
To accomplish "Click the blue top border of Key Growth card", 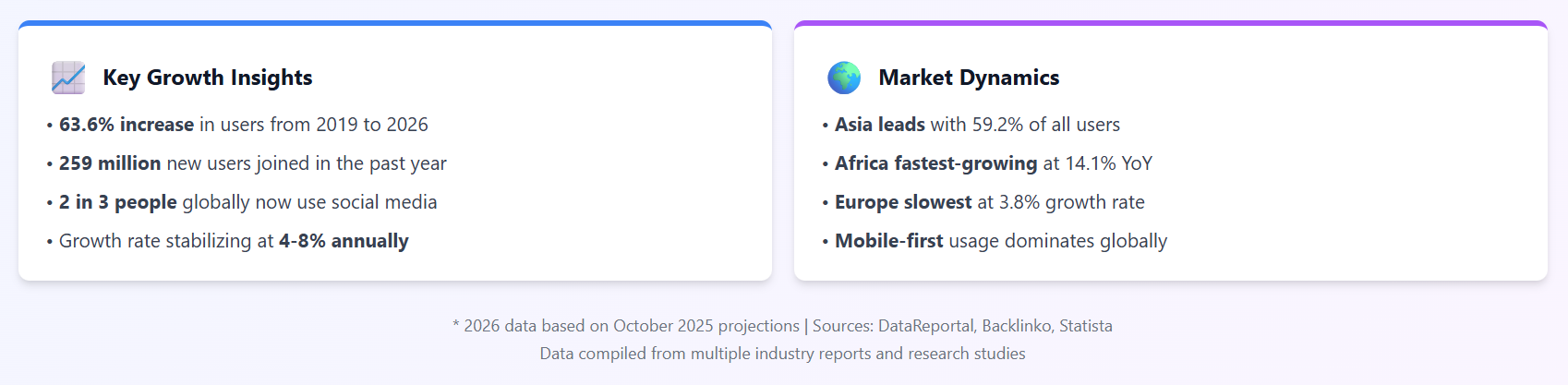I will (395, 23).
